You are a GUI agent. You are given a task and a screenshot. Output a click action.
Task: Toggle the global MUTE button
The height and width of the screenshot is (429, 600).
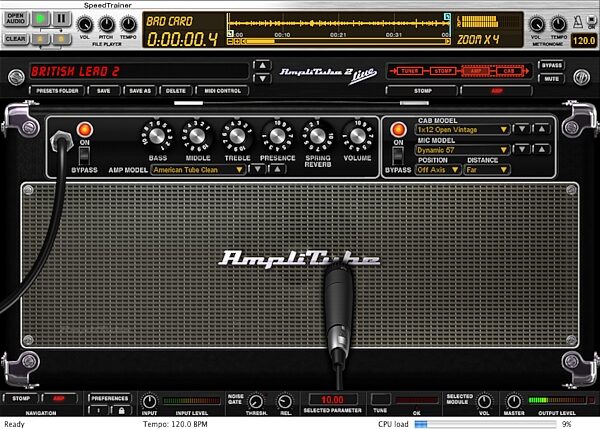pyautogui.click(x=551, y=79)
